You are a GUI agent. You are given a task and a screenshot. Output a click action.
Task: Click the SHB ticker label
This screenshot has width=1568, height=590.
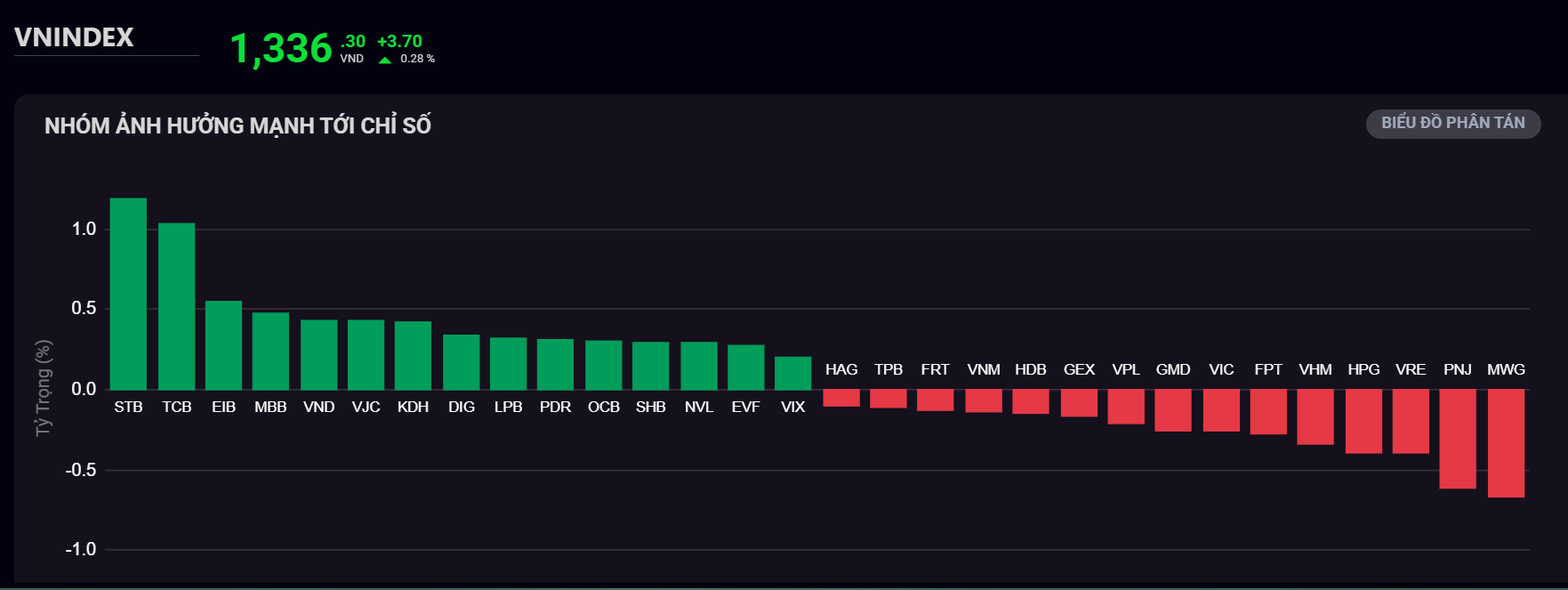(x=650, y=407)
